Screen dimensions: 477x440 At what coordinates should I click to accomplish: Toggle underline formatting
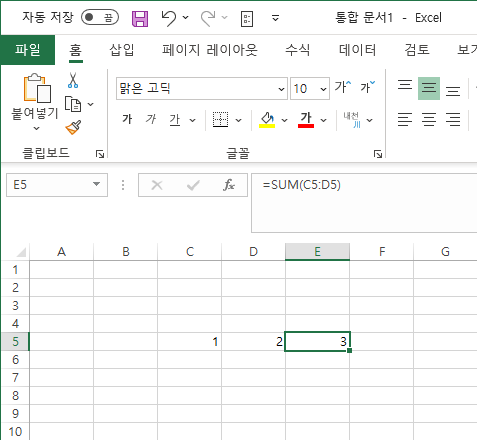coord(175,119)
